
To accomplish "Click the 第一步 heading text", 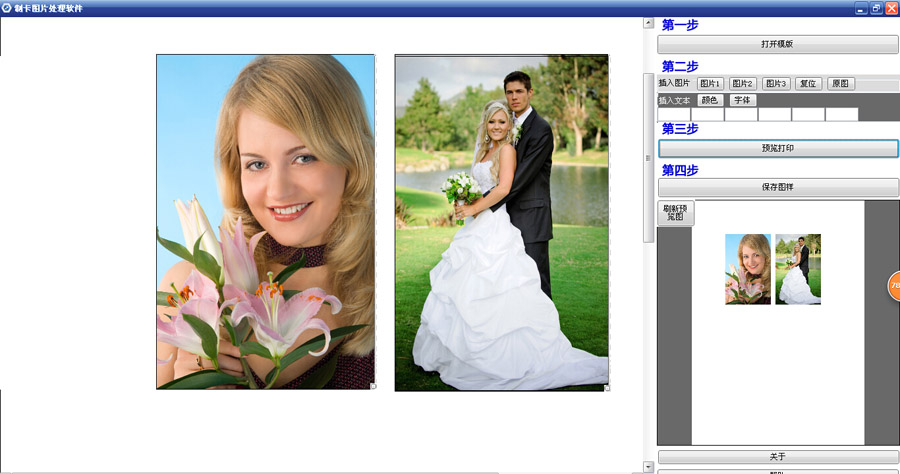I will (x=680, y=25).
